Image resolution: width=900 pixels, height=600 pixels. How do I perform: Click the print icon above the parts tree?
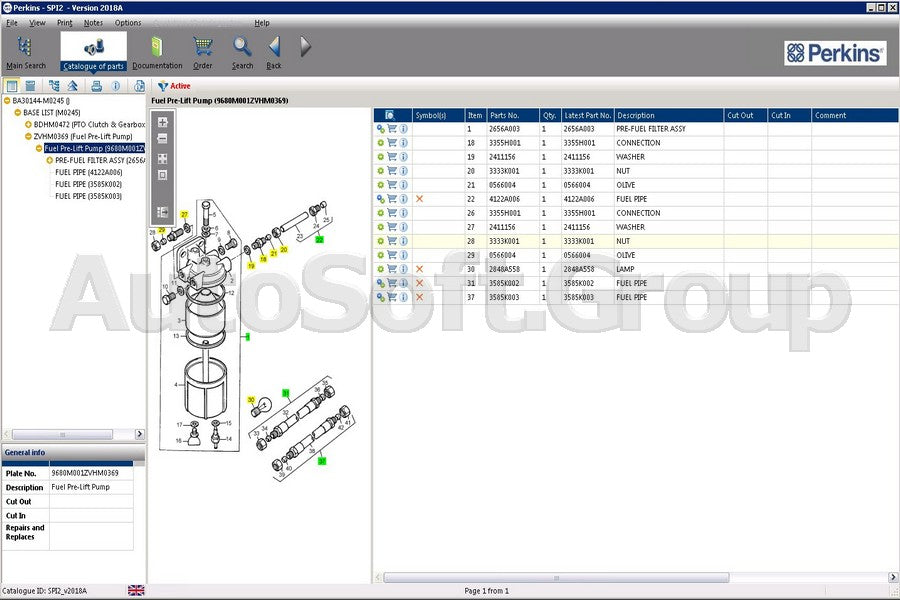click(x=95, y=85)
